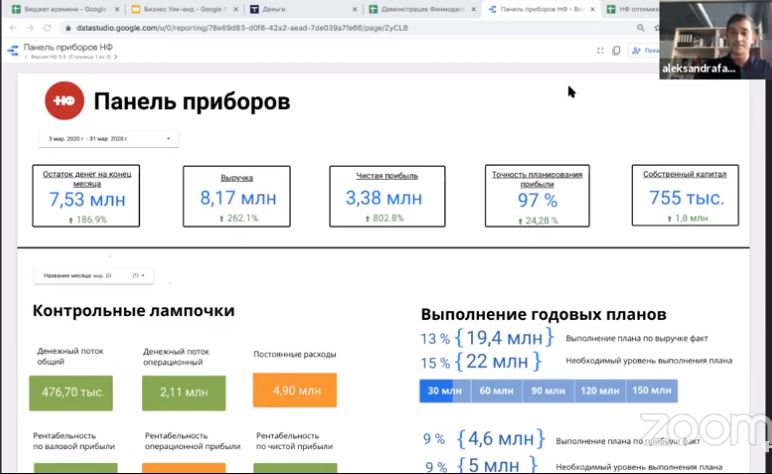
Task: Click the 90 млн progress segment
Action: point(548,391)
